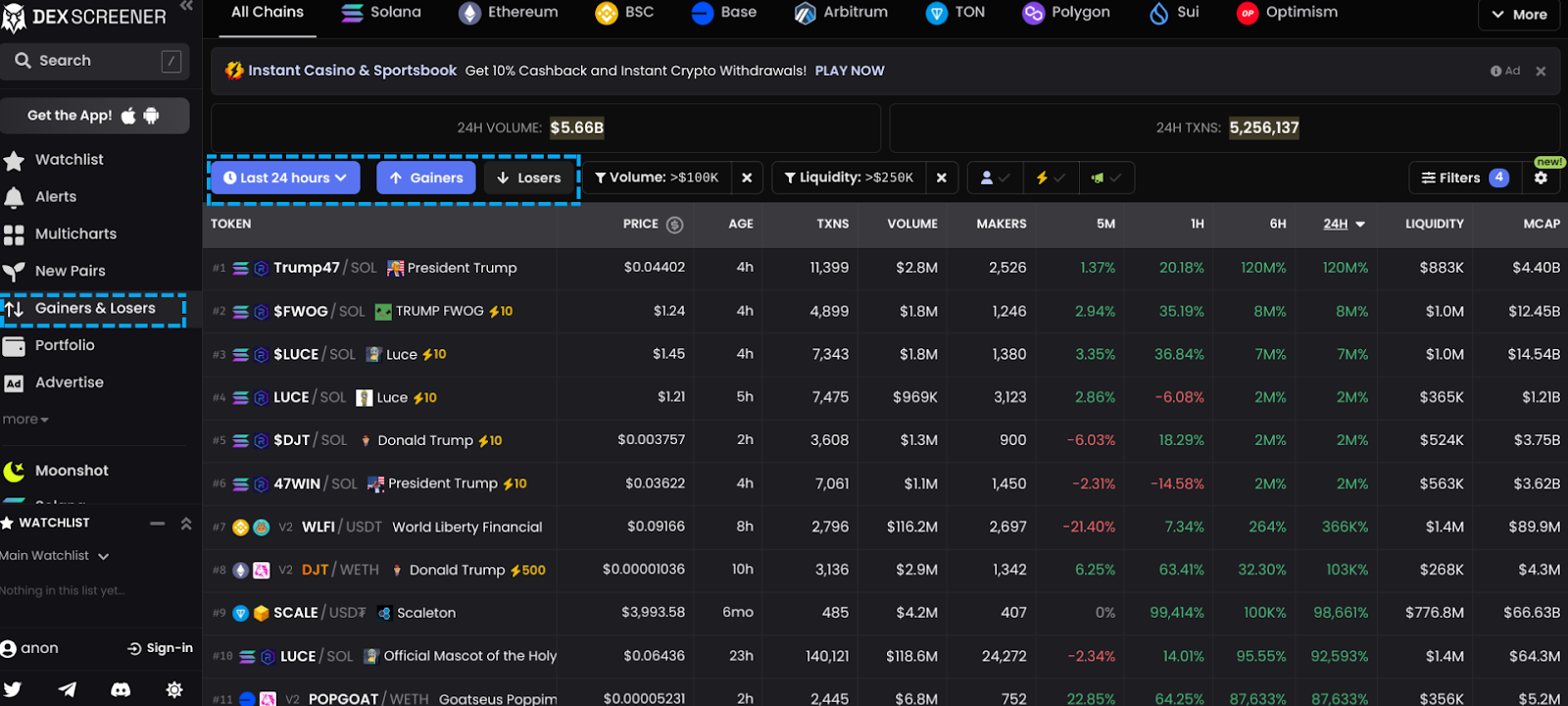
Task: Switch to the Base chain tab
Action: pyautogui.click(x=724, y=13)
